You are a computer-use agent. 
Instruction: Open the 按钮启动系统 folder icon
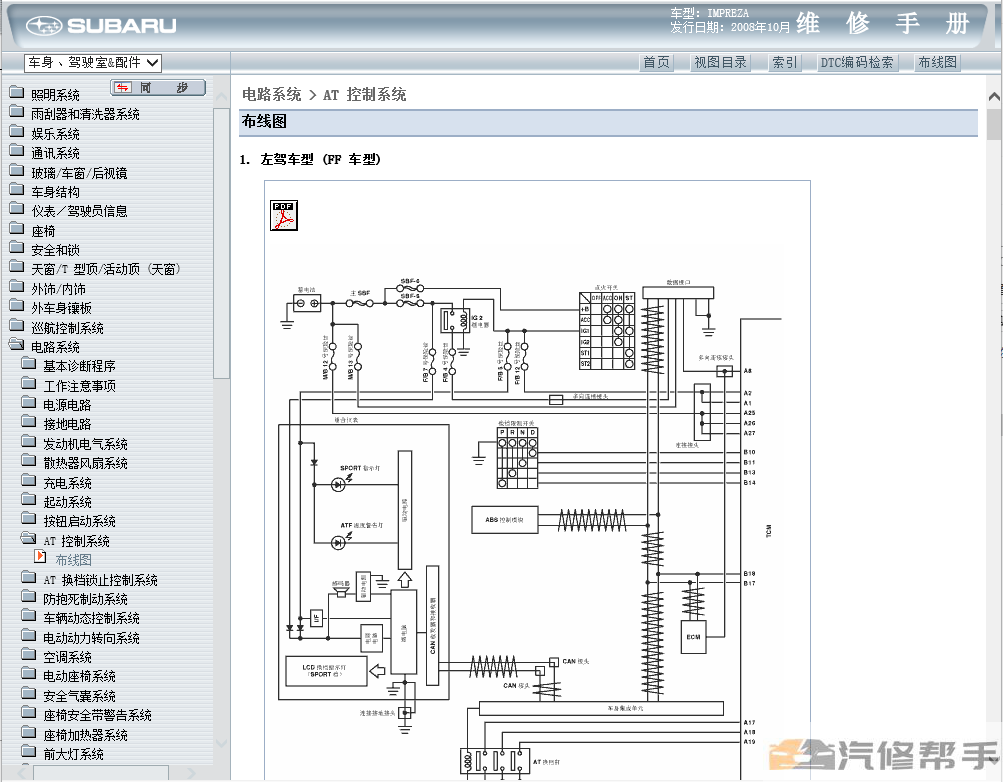(28, 519)
